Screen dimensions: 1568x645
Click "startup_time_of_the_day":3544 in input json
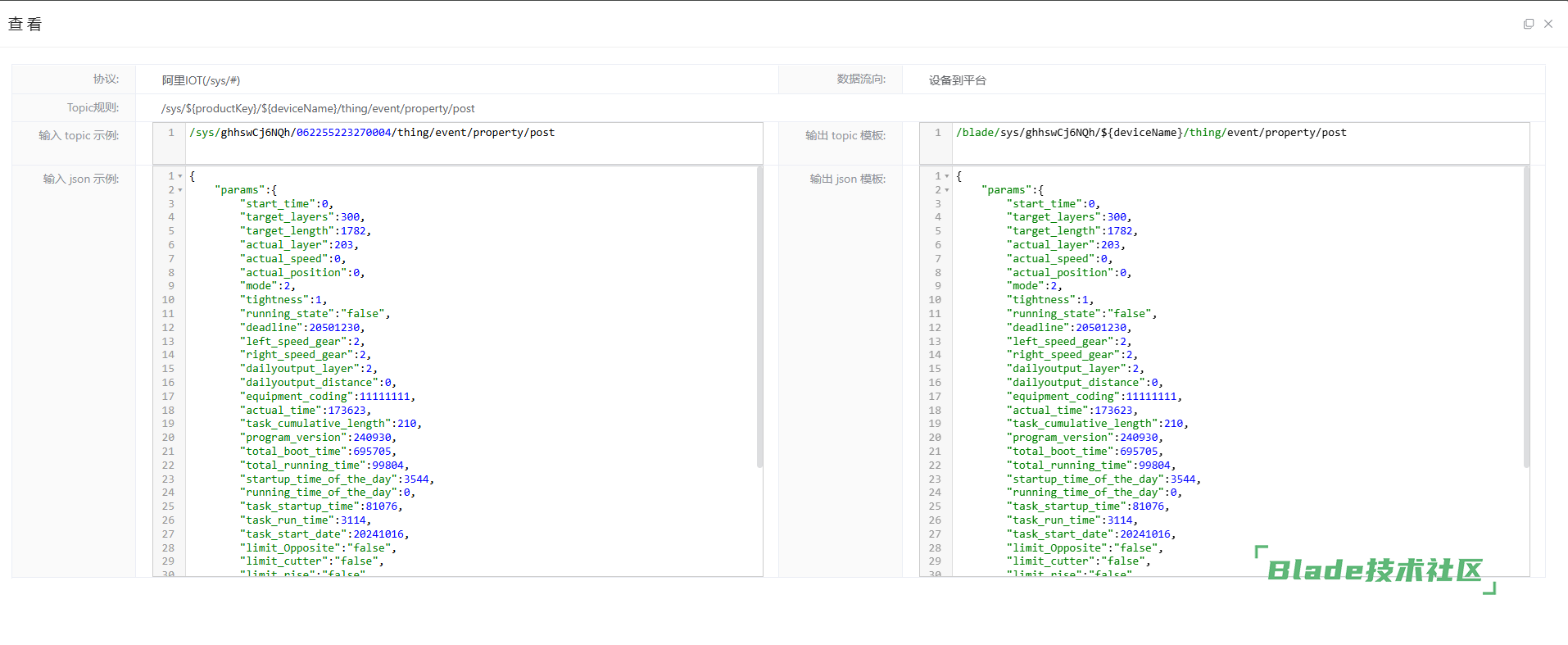tap(334, 479)
